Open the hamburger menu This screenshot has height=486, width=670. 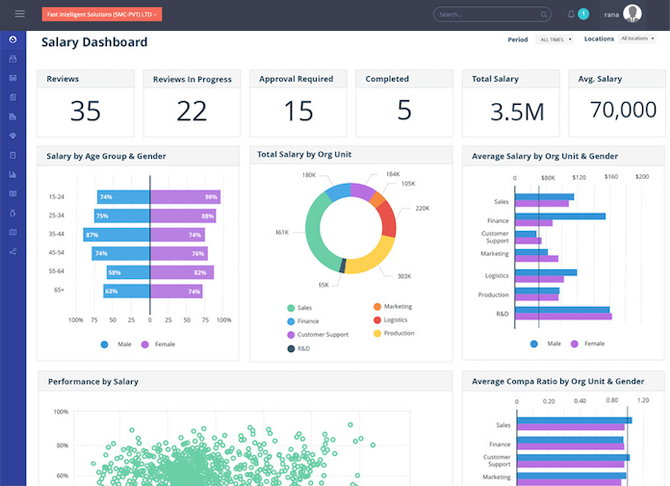tap(20, 14)
